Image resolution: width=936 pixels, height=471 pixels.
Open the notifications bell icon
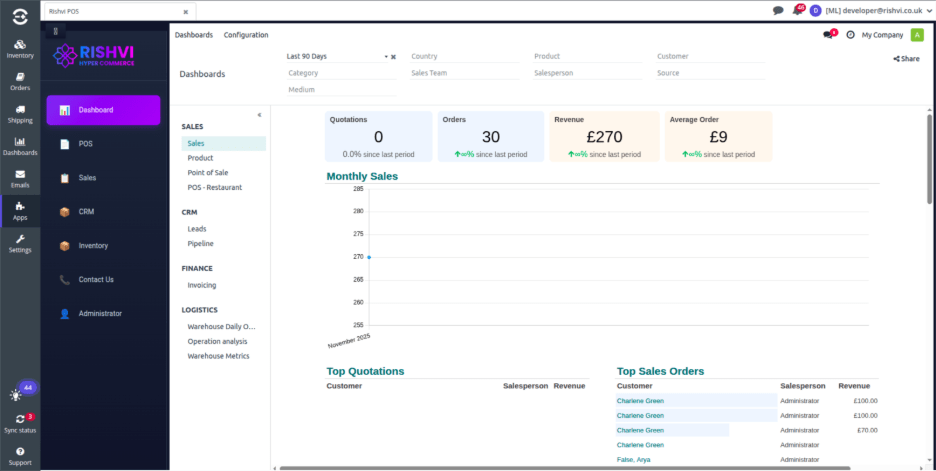pos(797,10)
